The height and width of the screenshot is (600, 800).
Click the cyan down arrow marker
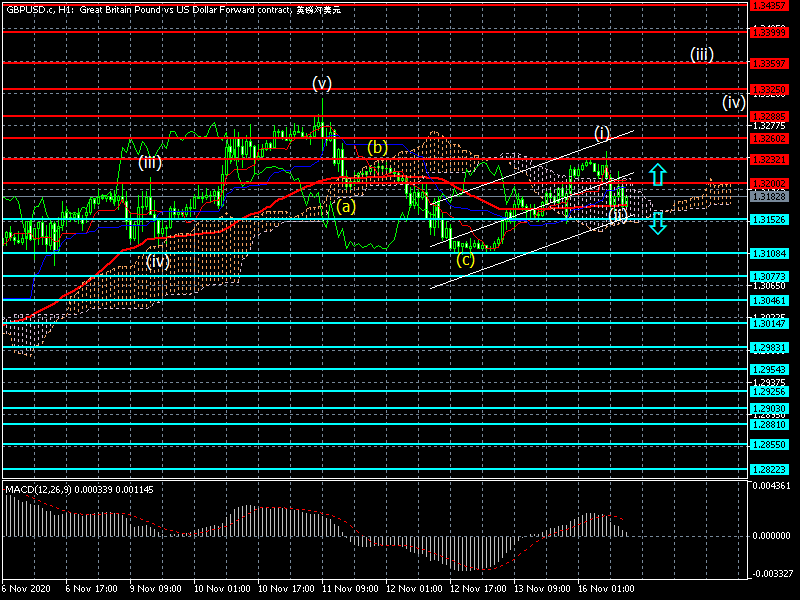pyautogui.click(x=657, y=223)
